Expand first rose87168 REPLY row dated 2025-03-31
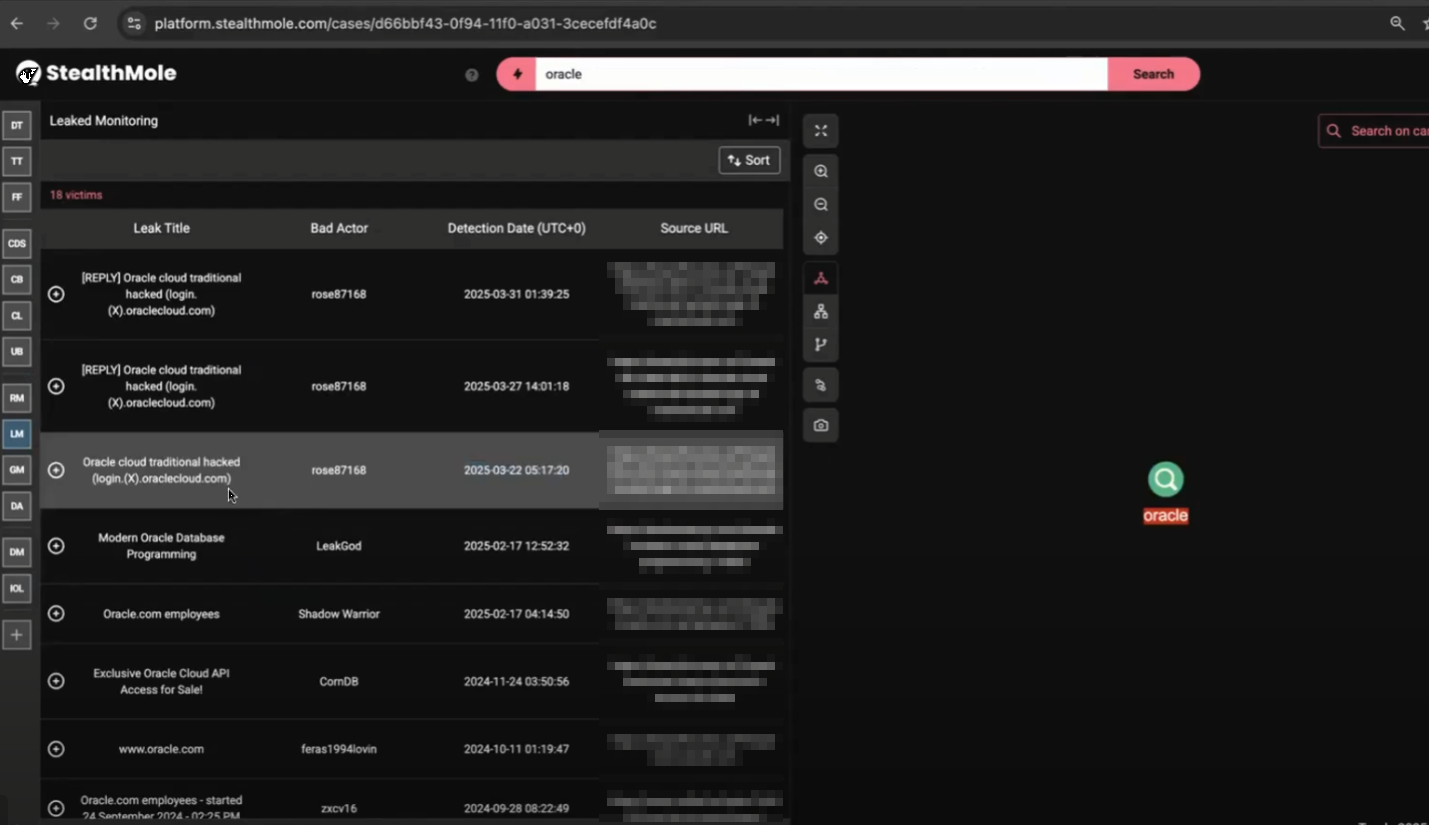This screenshot has height=825, width=1429. click(56, 294)
